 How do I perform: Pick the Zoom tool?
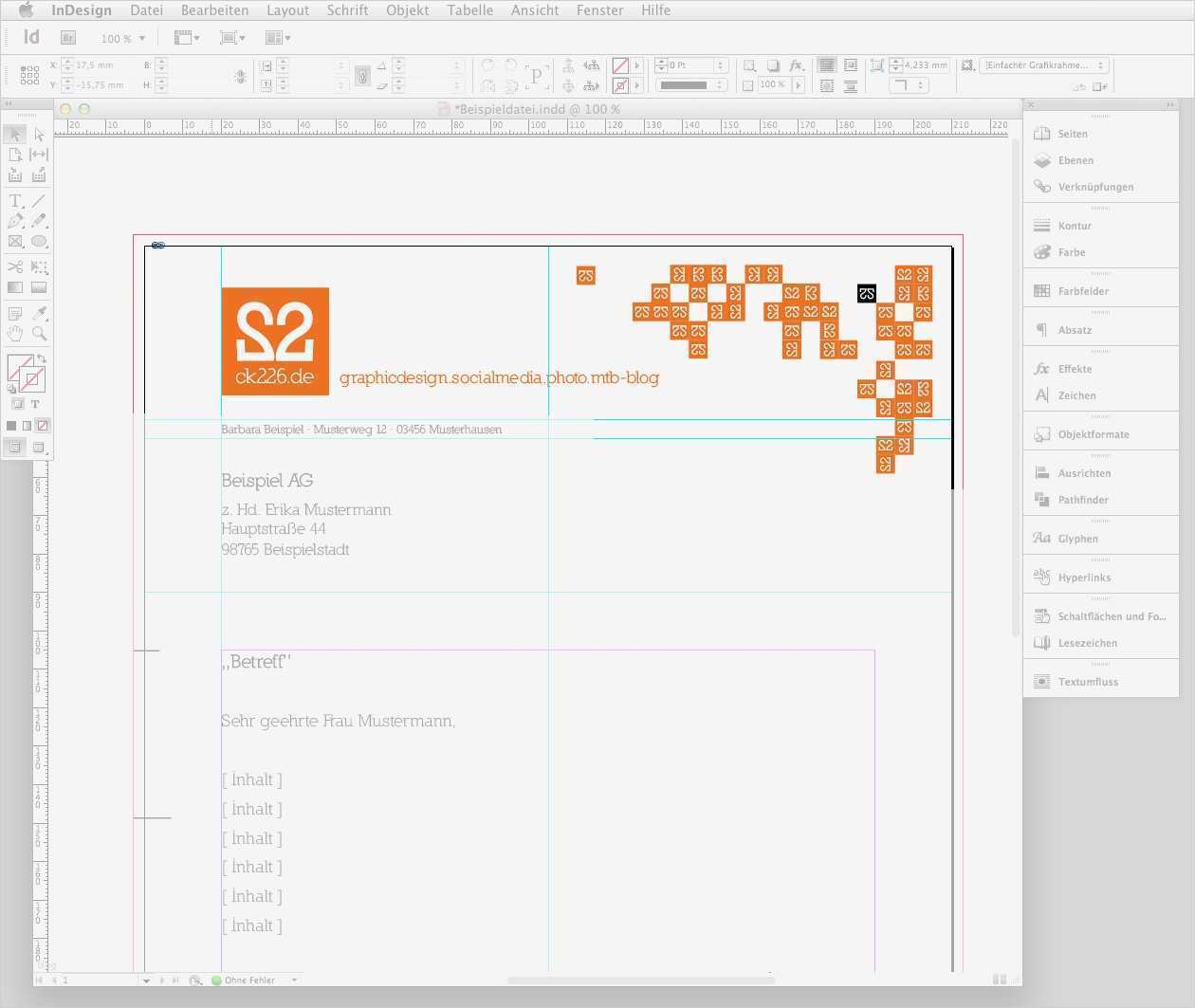pyautogui.click(x=39, y=333)
